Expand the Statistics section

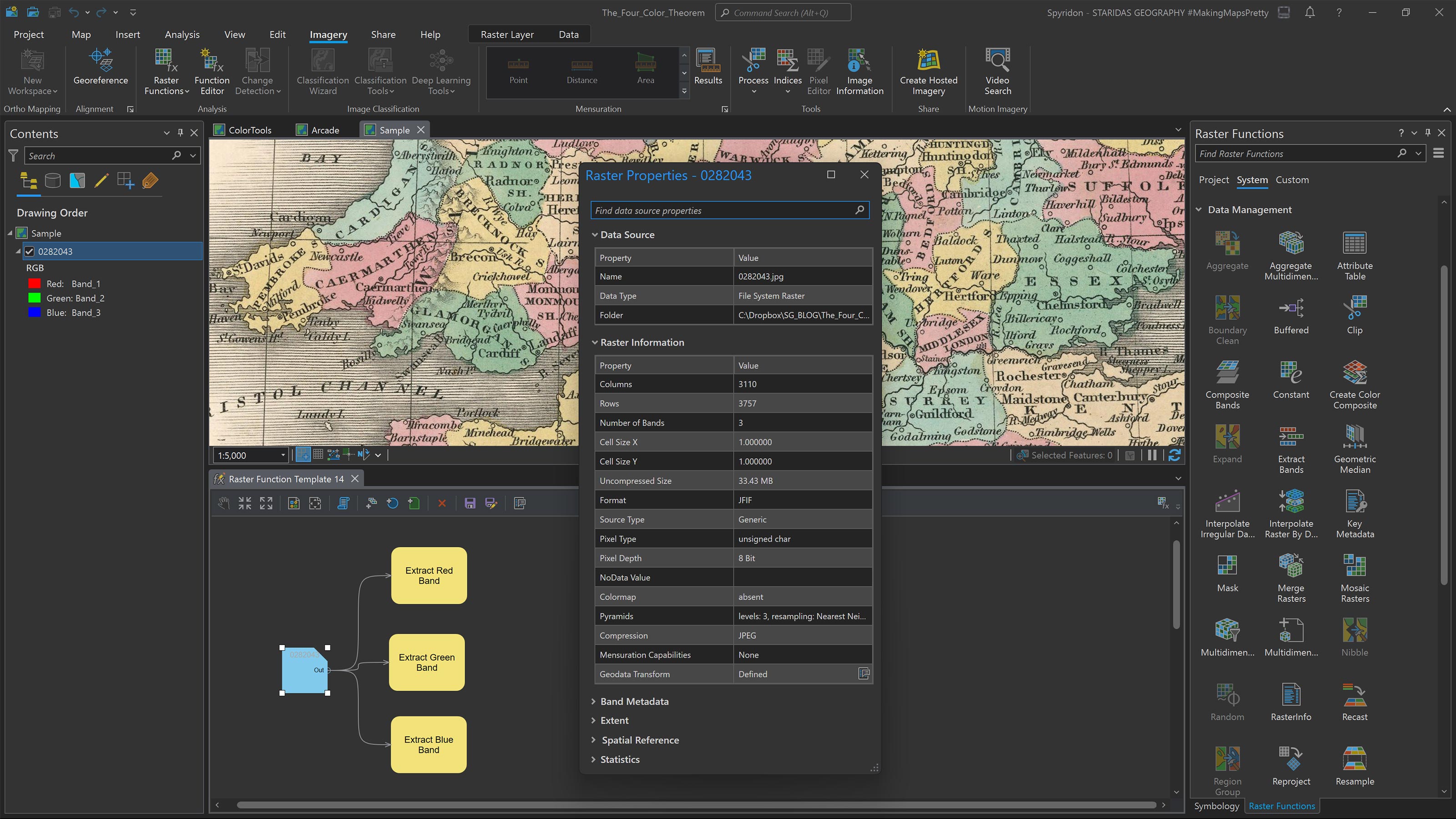619,760
